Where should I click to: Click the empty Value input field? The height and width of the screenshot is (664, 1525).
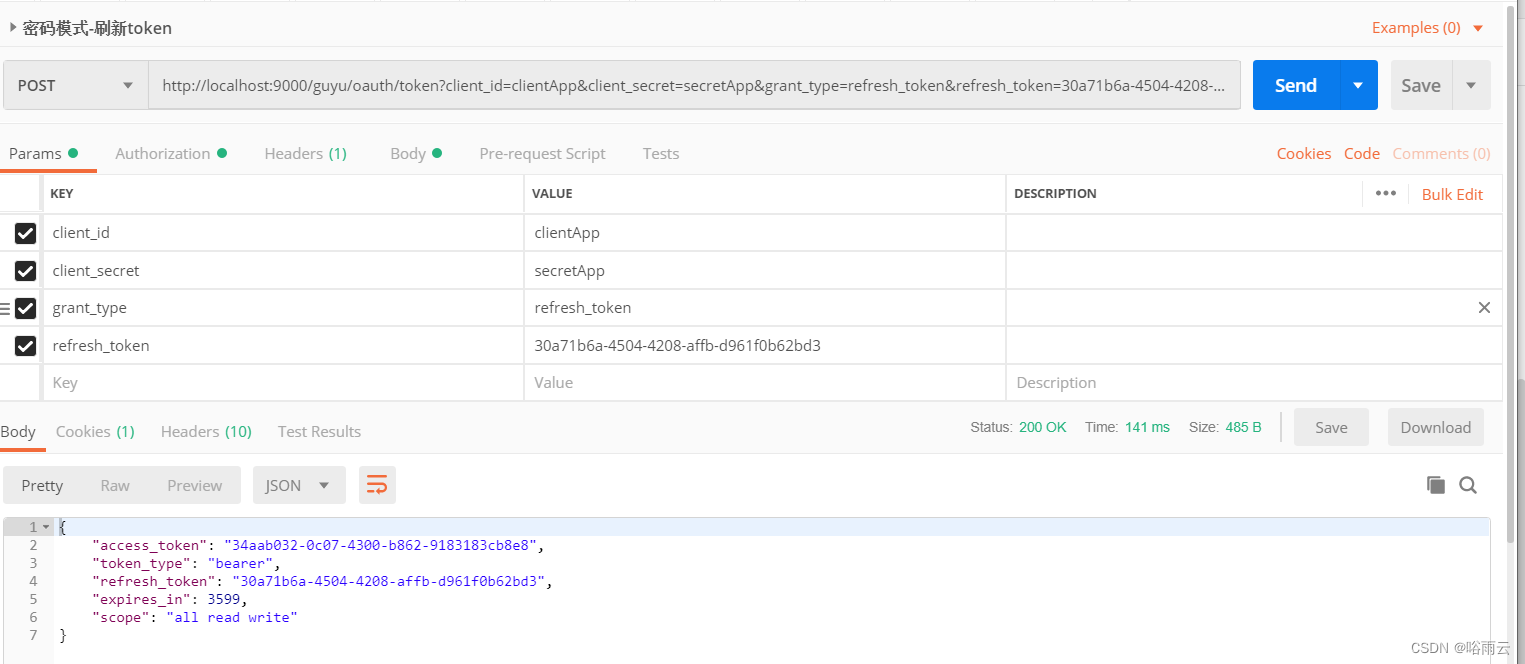(765, 383)
